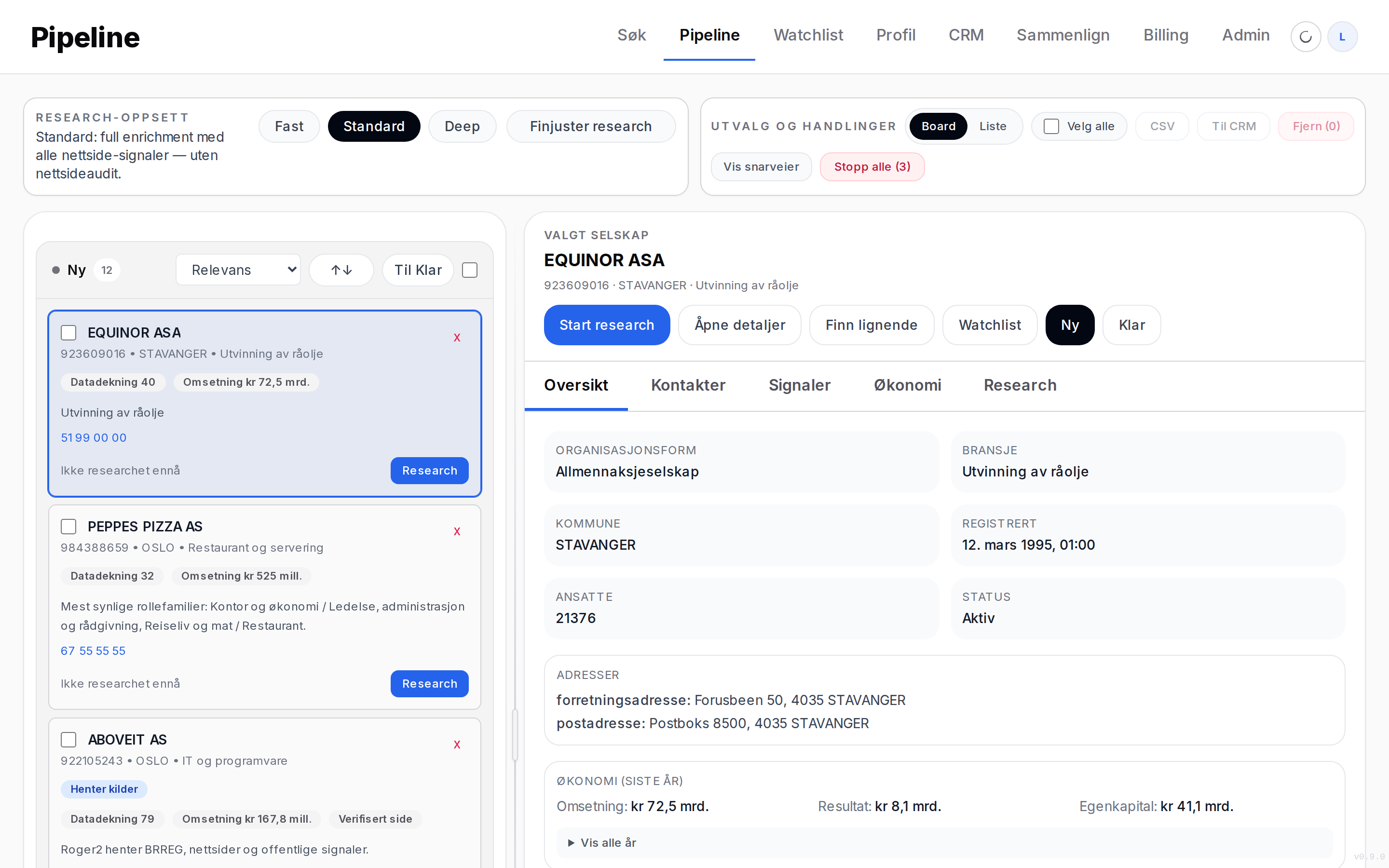Viewport: 1389px width, 868px height.
Task: Click the Til CRM button
Action: pyautogui.click(x=1233, y=126)
